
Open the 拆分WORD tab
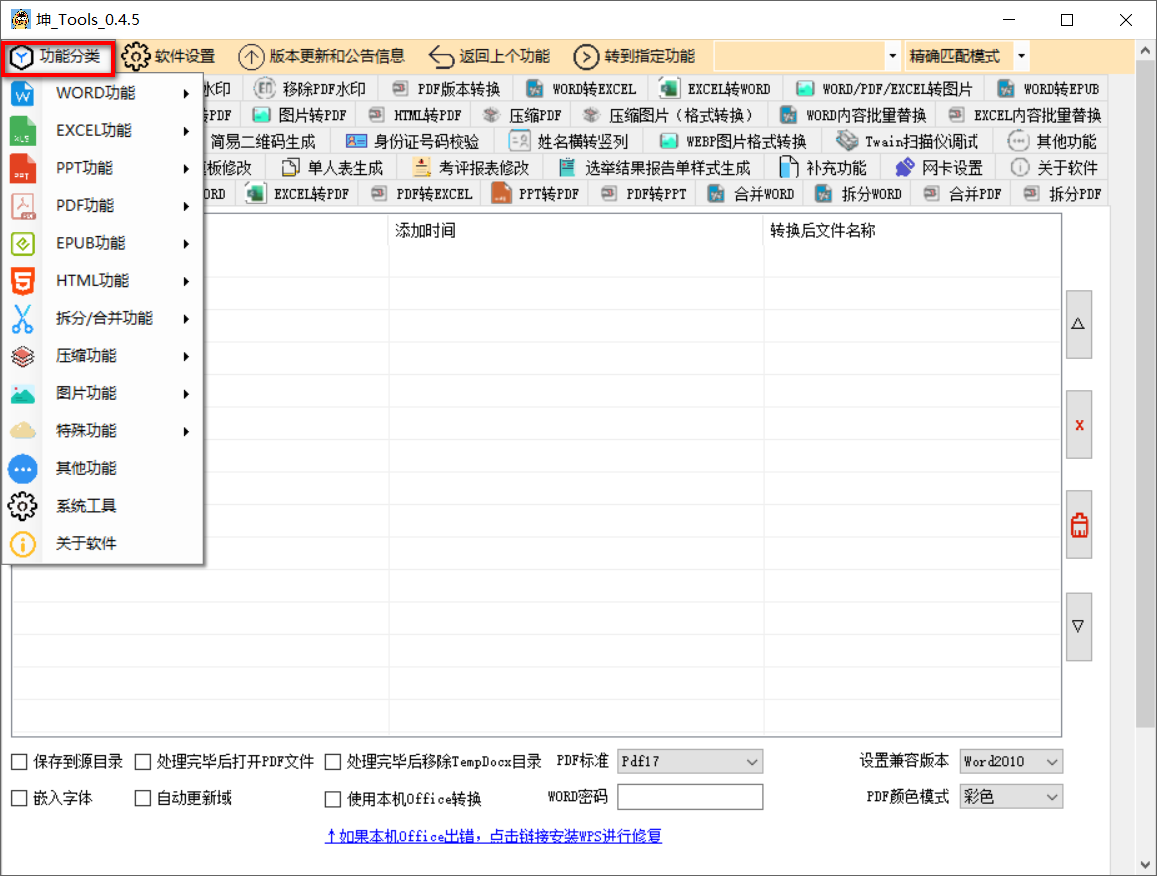[858, 195]
